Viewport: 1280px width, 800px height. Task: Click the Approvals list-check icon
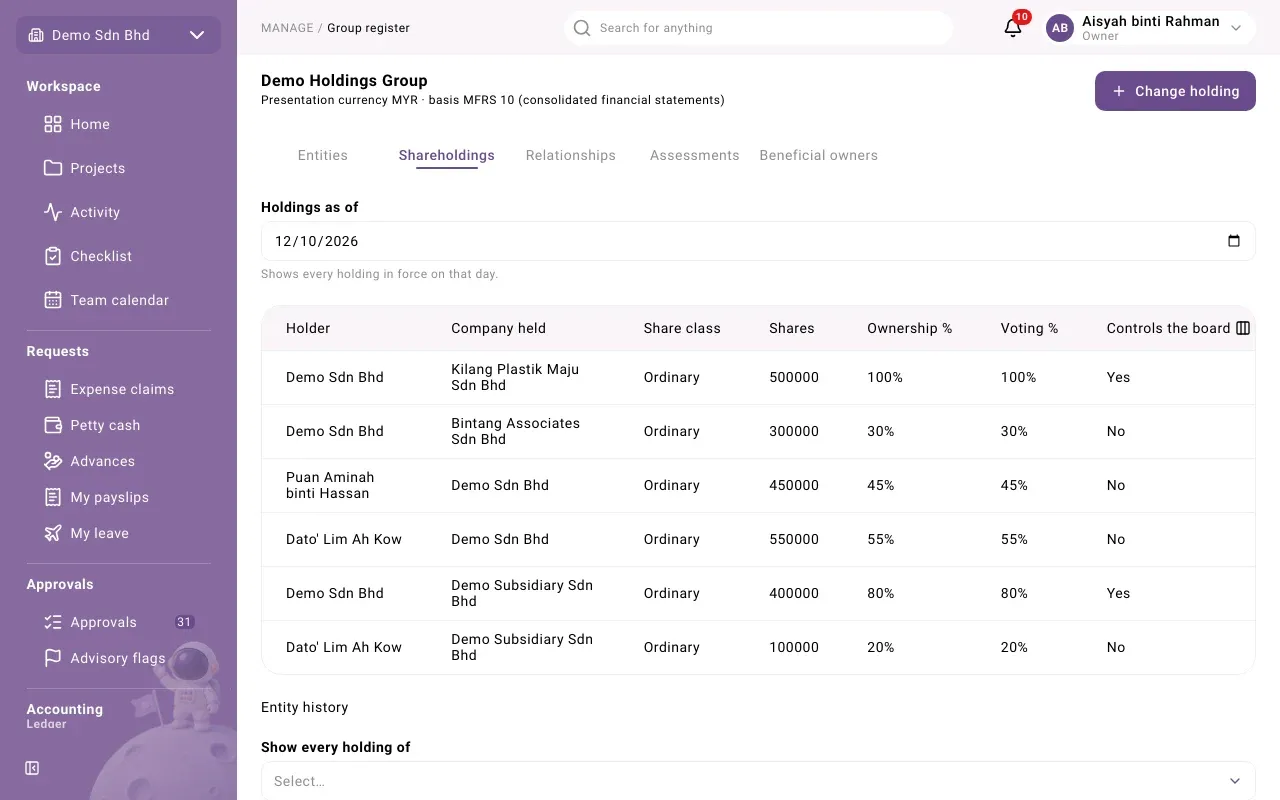point(53,622)
